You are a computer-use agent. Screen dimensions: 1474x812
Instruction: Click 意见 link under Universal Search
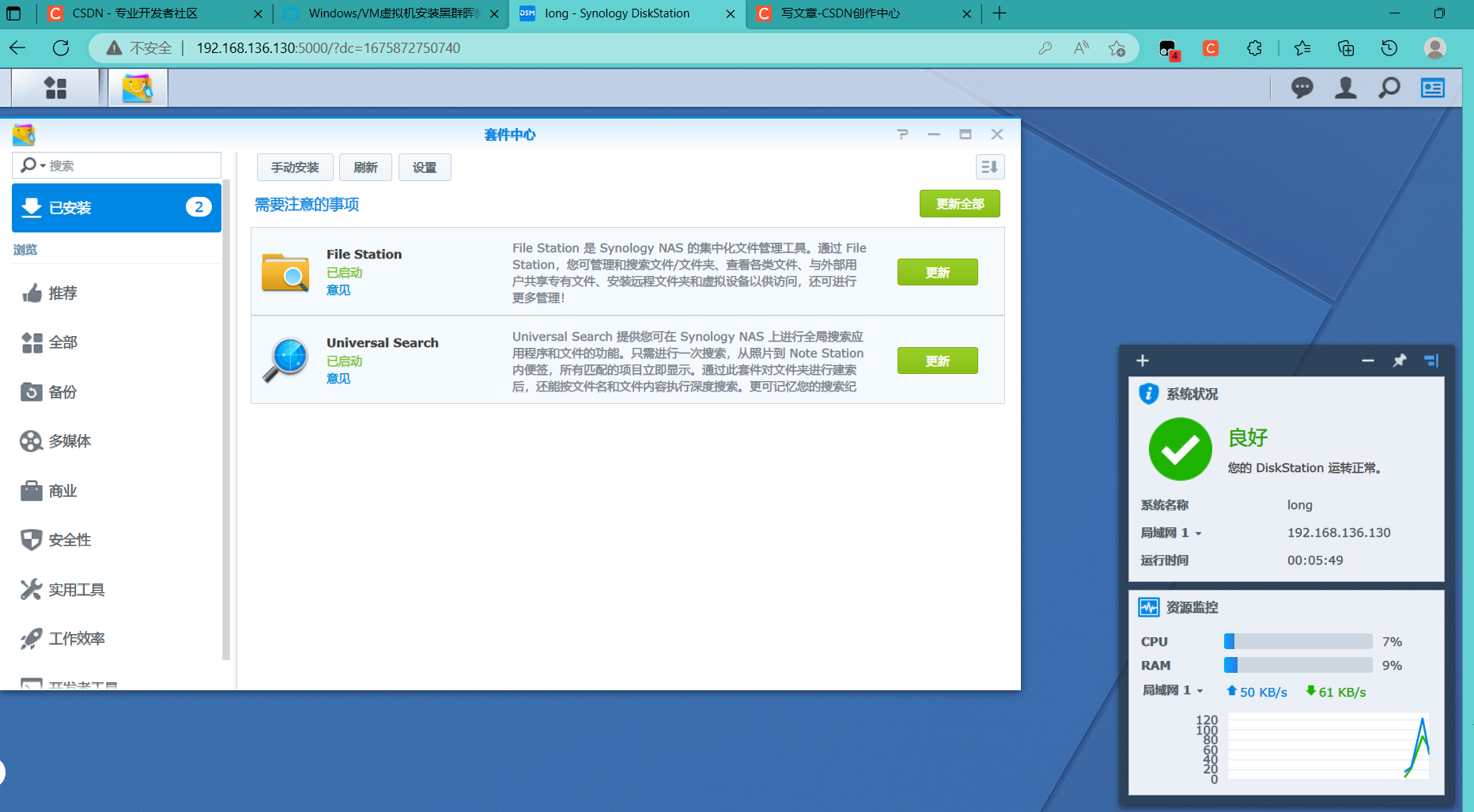pyautogui.click(x=338, y=379)
